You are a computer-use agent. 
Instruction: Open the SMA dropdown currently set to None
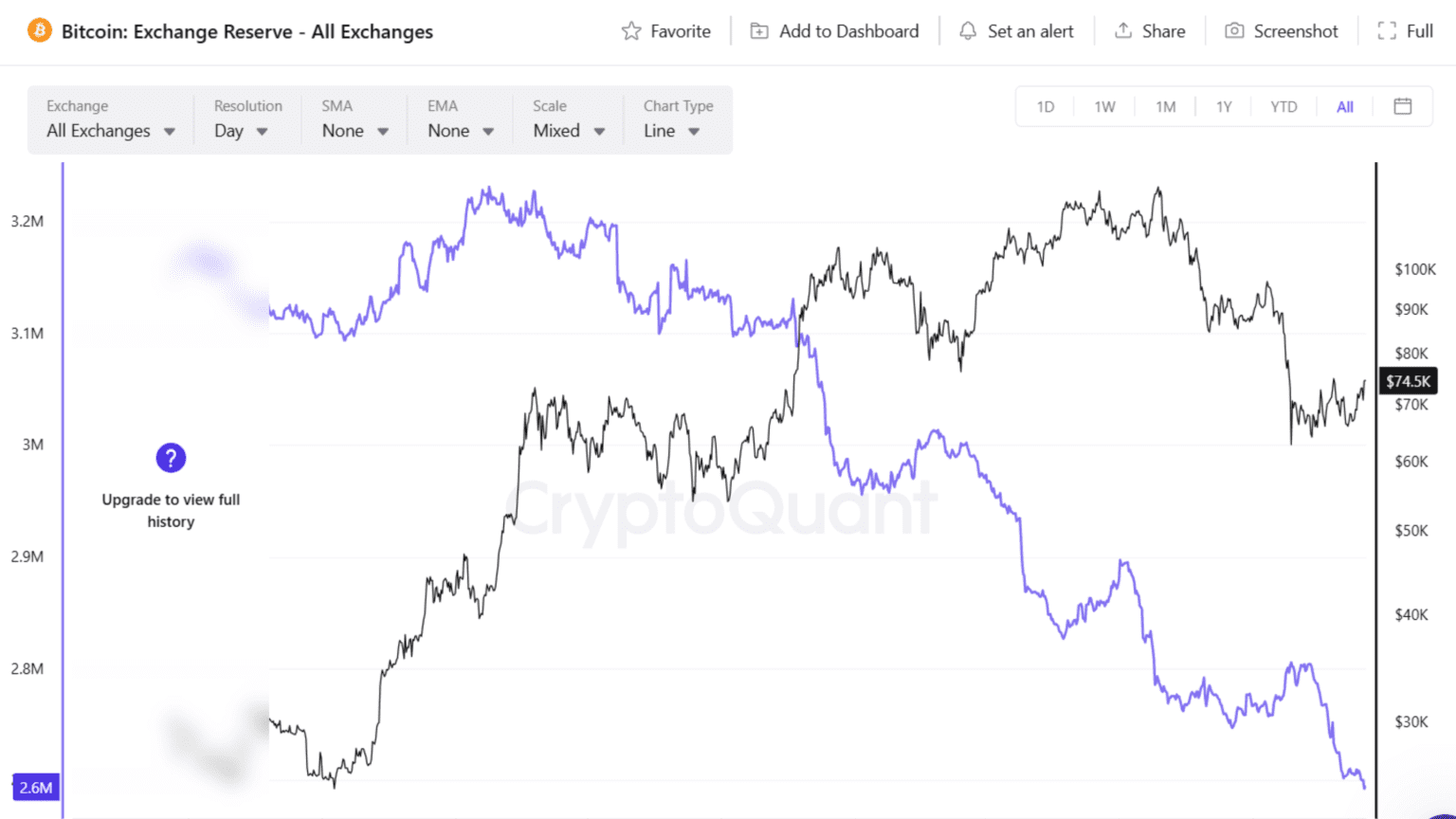pyautogui.click(x=354, y=131)
